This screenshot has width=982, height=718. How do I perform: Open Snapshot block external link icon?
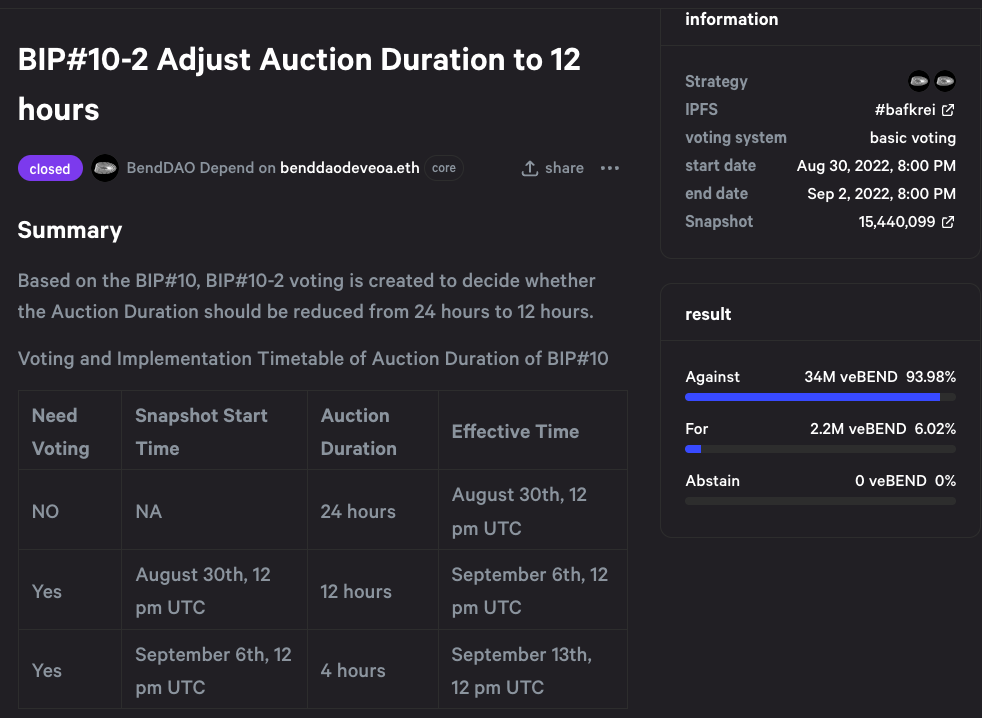tap(948, 222)
